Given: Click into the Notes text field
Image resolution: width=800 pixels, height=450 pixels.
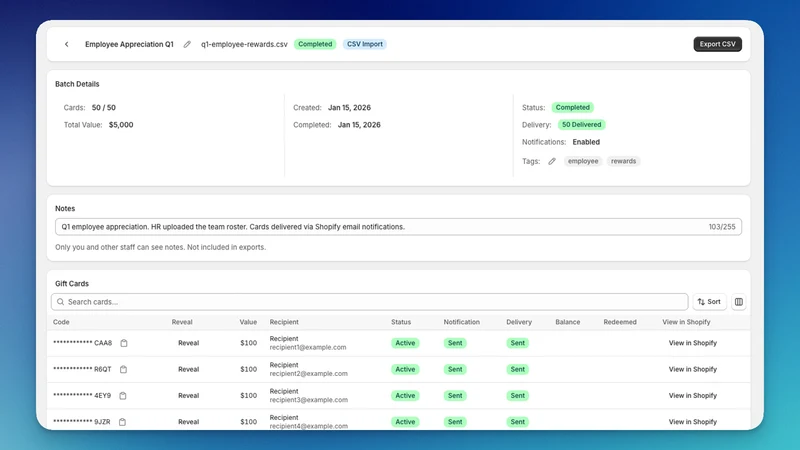Looking at the screenshot, I should click(398, 227).
